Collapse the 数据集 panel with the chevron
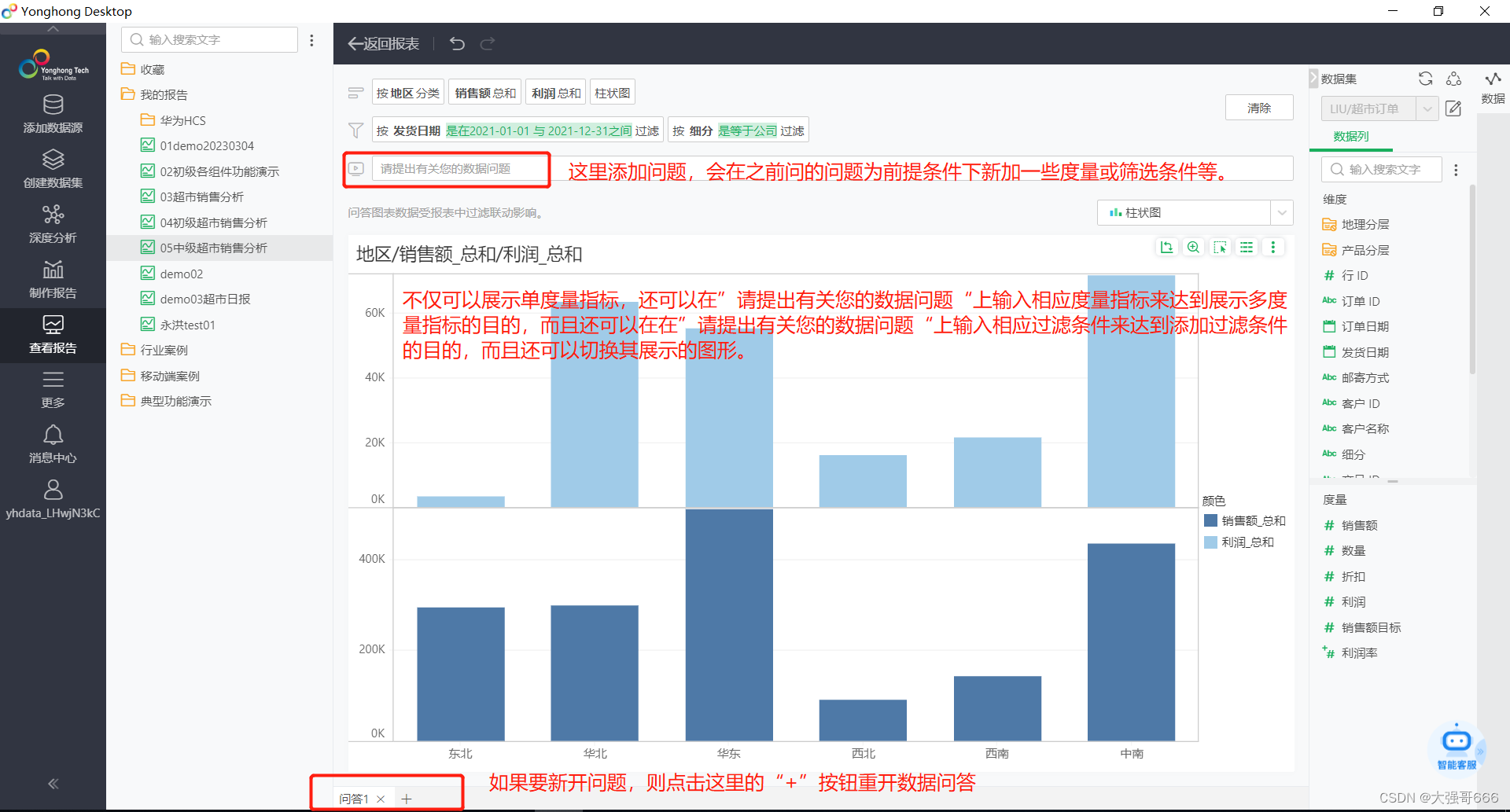Viewport: 1510px width, 812px height. click(x=1313, y=79)
